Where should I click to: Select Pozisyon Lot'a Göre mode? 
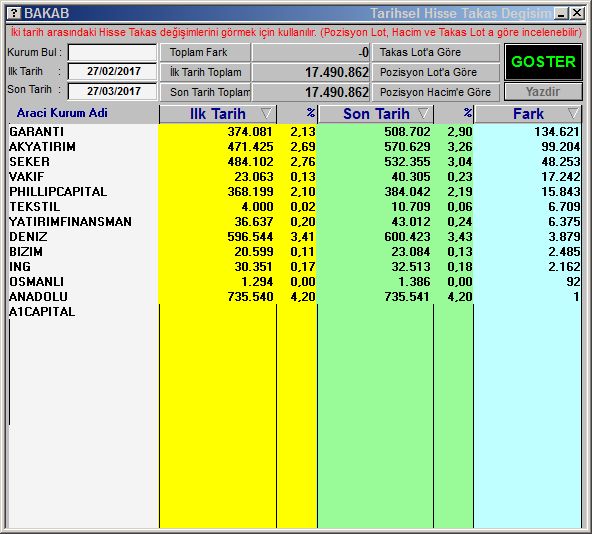436,72
